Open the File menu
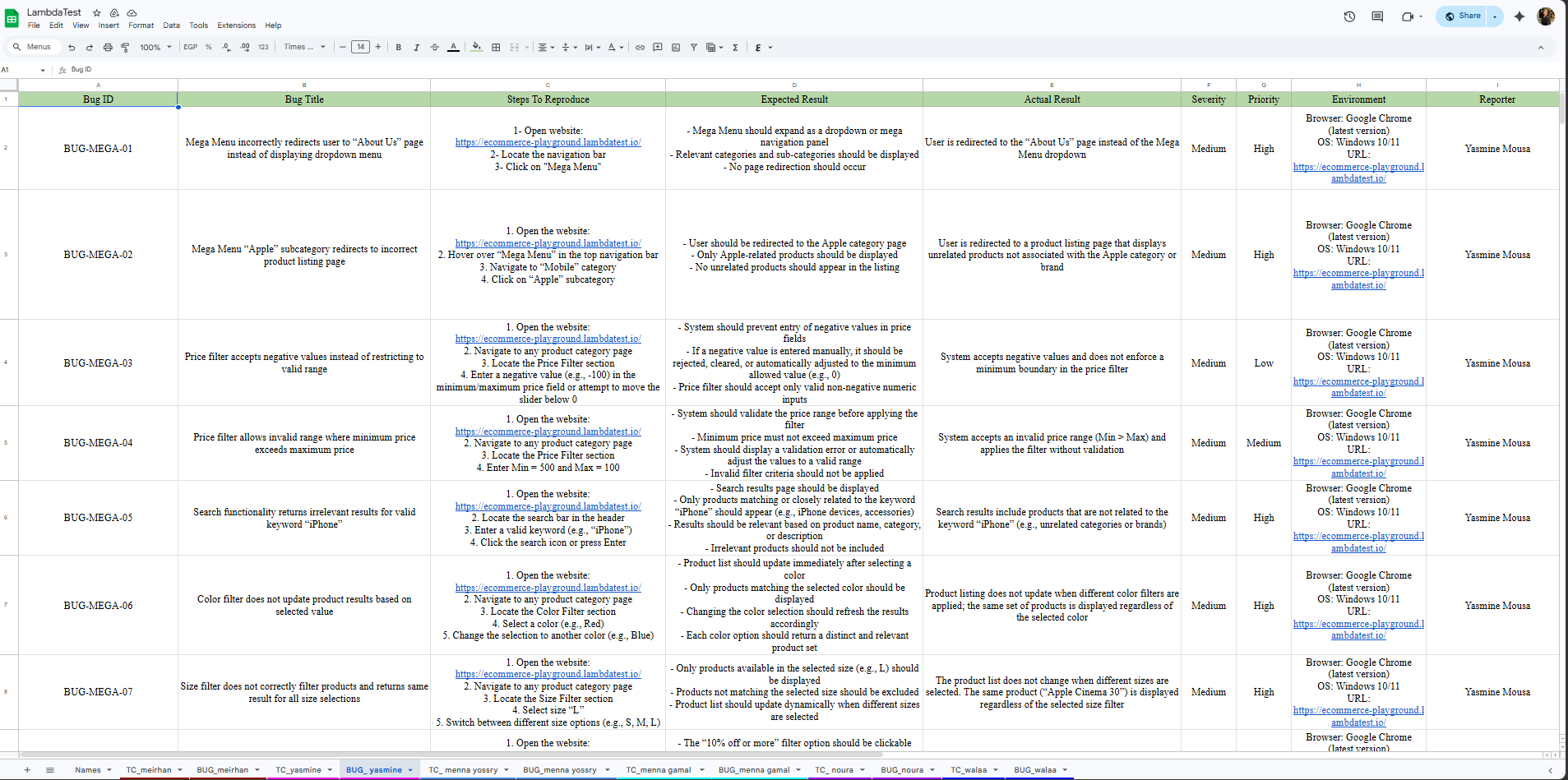 (x=34, y=25)
